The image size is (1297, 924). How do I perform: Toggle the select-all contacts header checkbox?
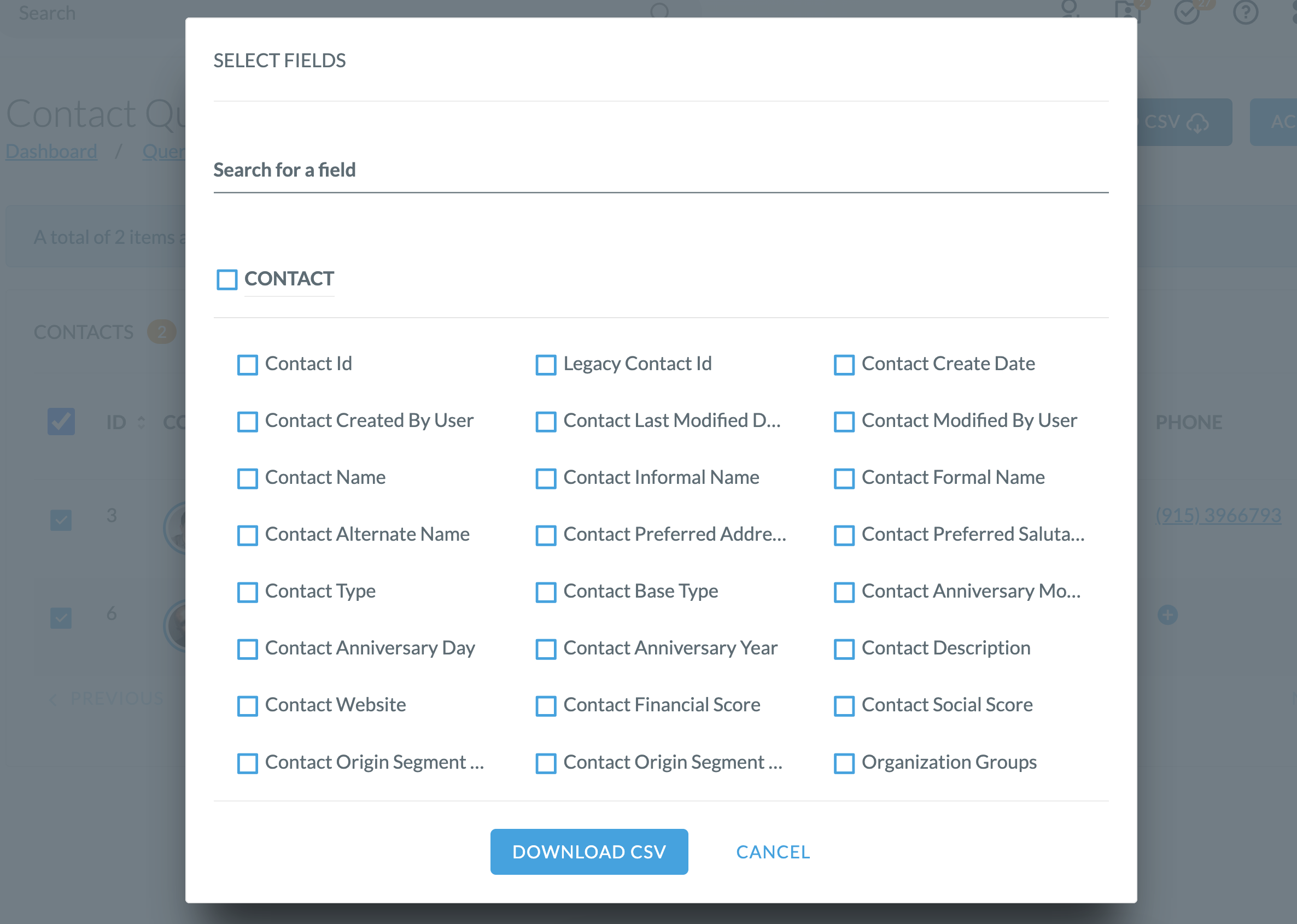coord(61,422)
